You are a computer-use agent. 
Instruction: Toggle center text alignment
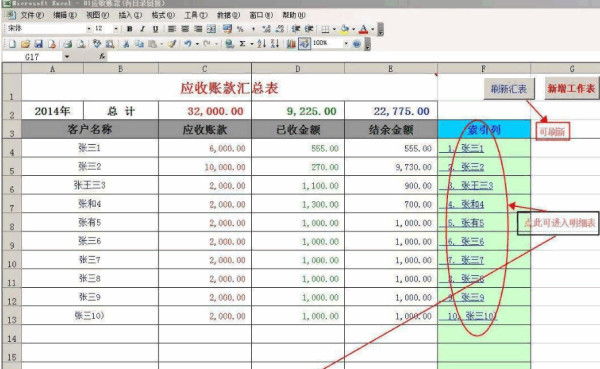[185, 29]
